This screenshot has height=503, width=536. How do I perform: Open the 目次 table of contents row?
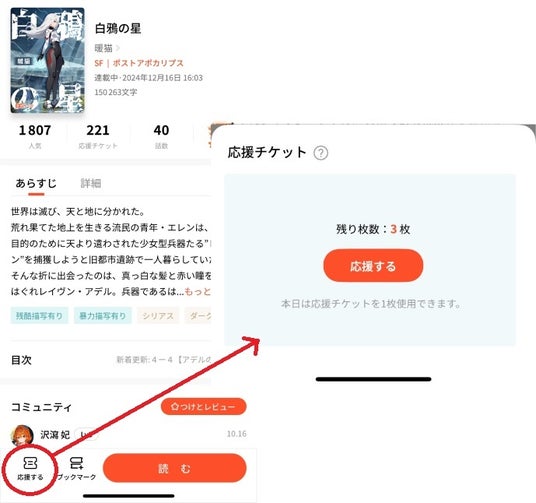(x=111, y=360)
